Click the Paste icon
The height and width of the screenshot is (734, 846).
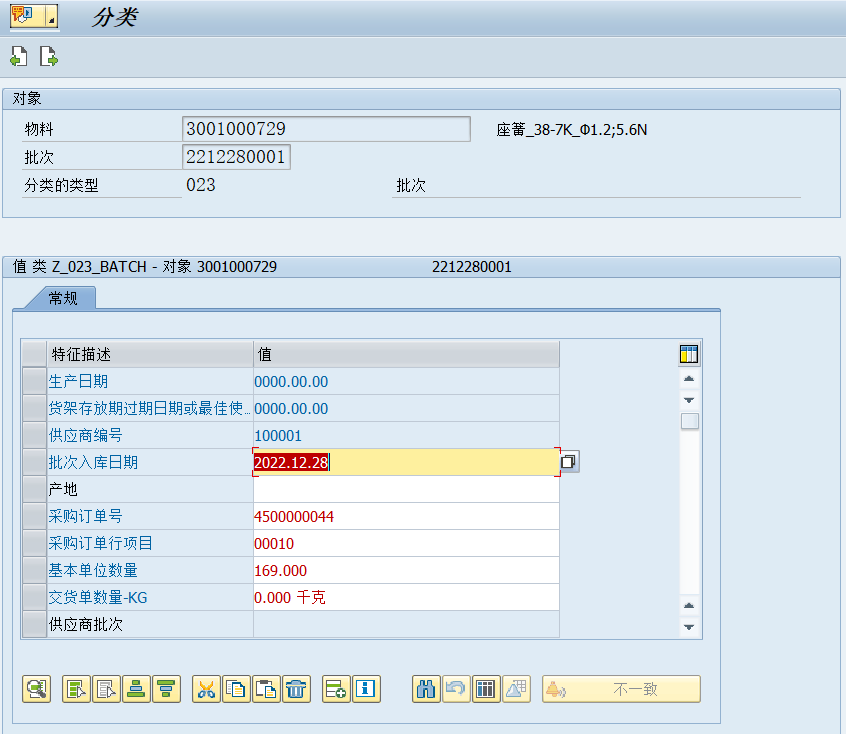[x=266, y=689]
